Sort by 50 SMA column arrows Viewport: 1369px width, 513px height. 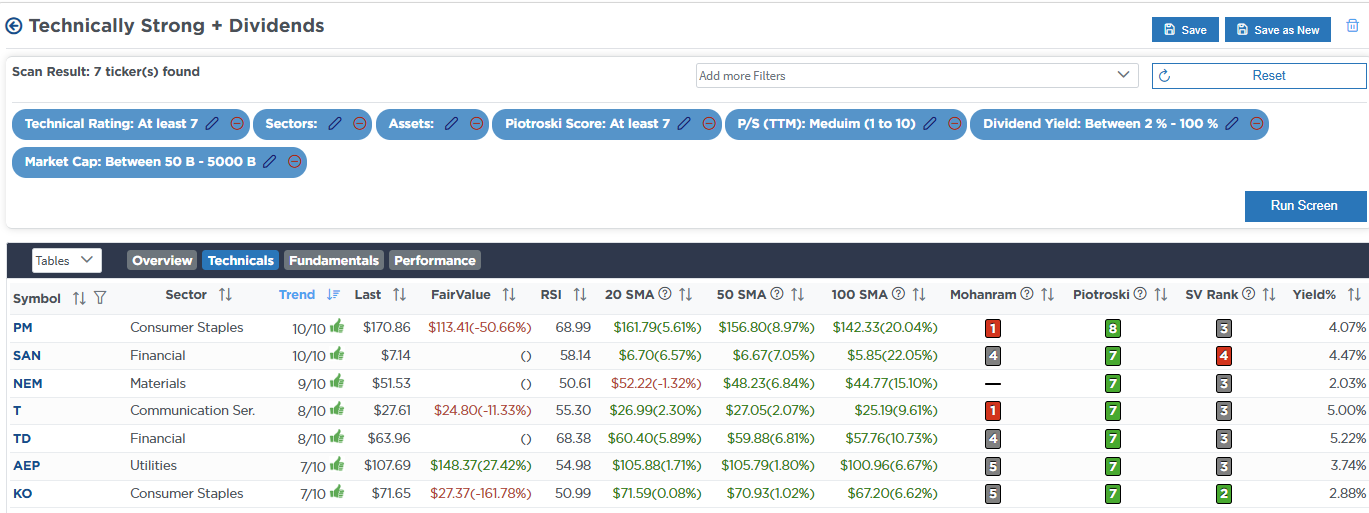pos(797,294)
